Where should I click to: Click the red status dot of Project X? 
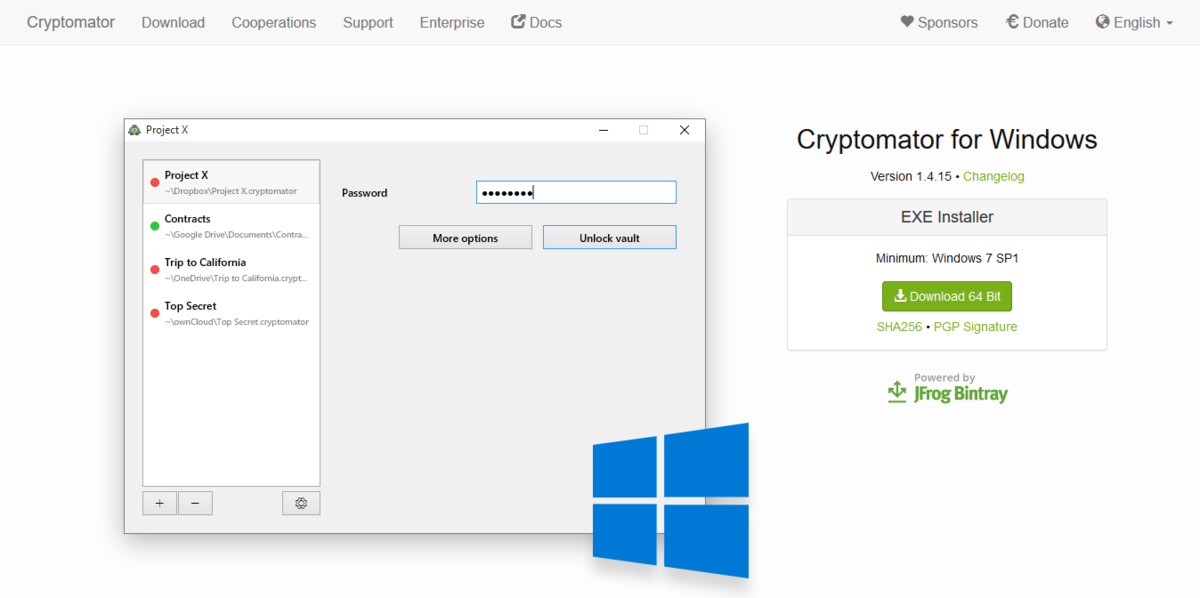click(155, 182)
